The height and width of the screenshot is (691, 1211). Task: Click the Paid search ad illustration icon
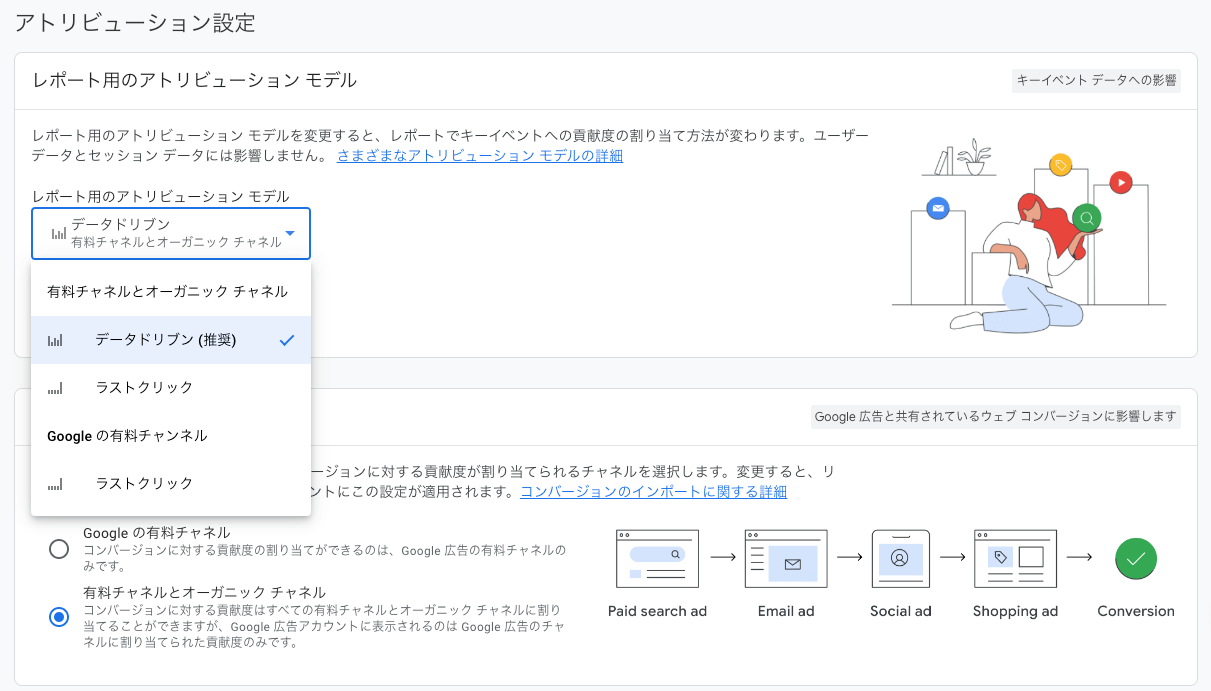[x=657, y=559]
